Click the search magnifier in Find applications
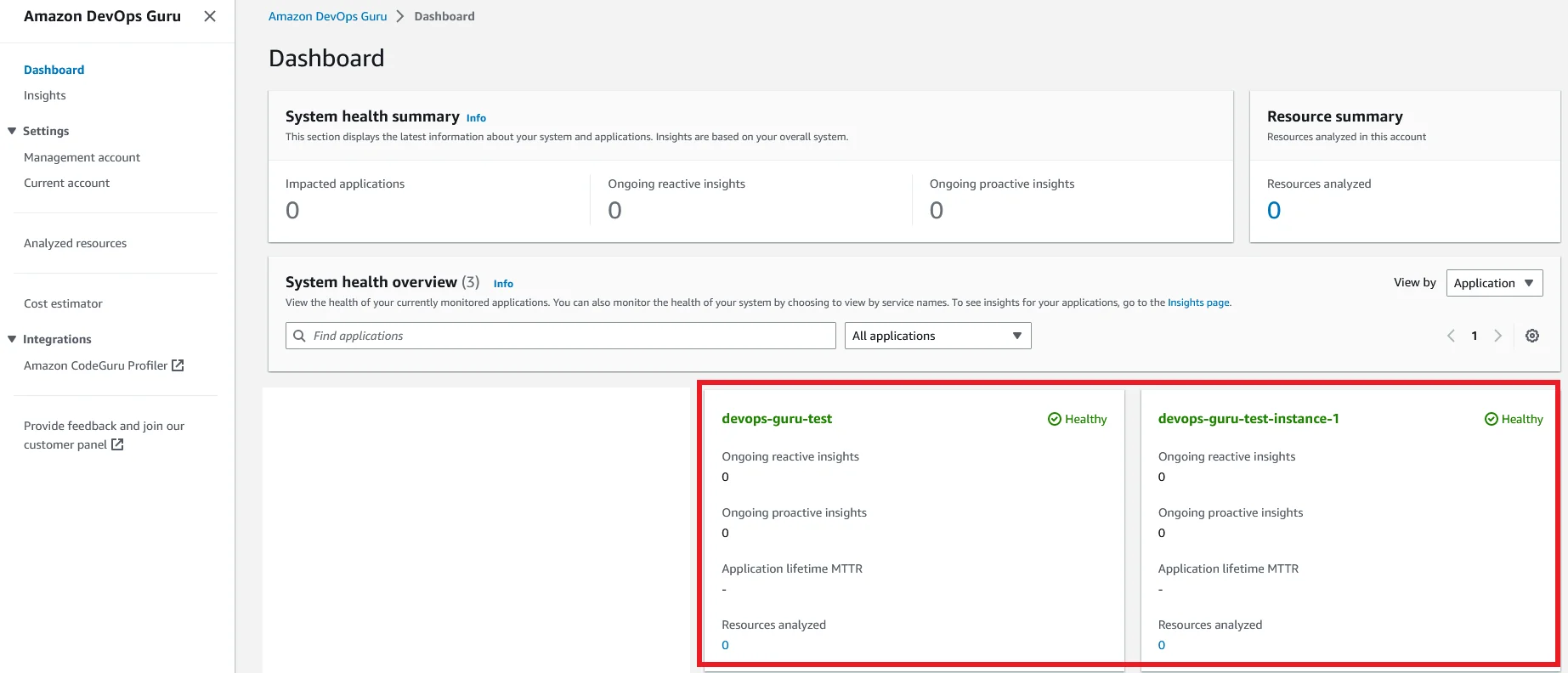Viewport: 1568px width, 673px height. (x=299, y=336)
